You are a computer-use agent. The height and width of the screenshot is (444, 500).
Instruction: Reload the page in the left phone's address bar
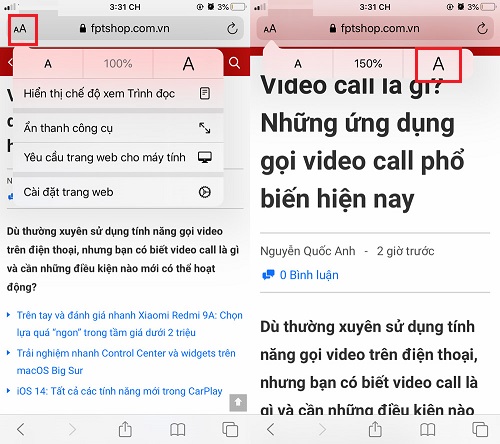pyautogui.click(x=232, y=29)
